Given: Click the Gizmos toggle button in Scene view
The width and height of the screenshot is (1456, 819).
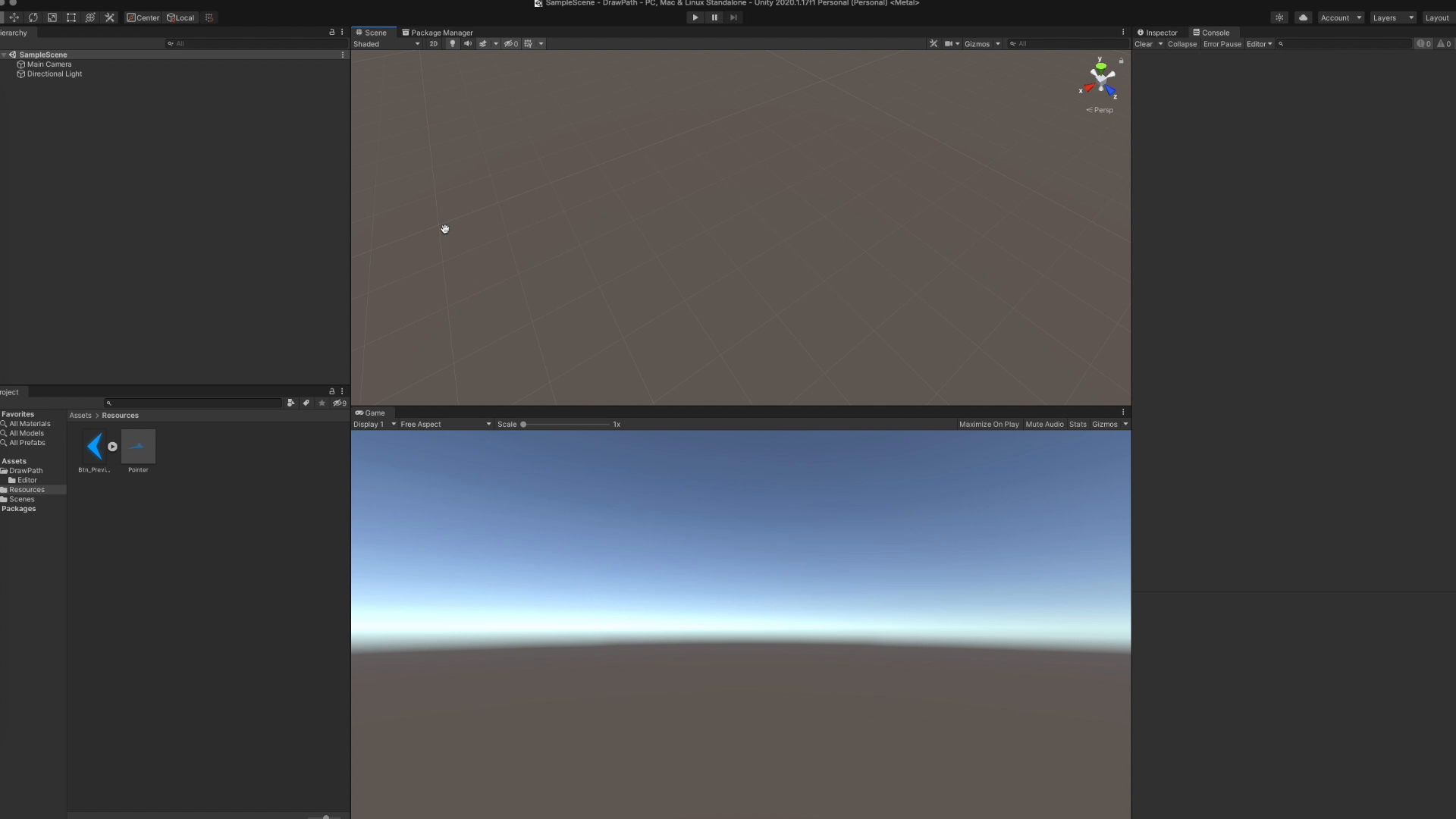Looking at the screenshot, I should pos(977,43).
